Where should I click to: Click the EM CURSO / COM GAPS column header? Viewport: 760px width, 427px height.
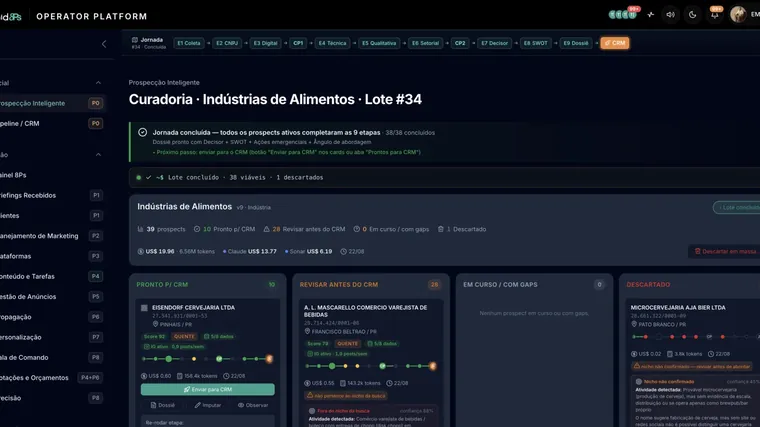coord(500,285)
